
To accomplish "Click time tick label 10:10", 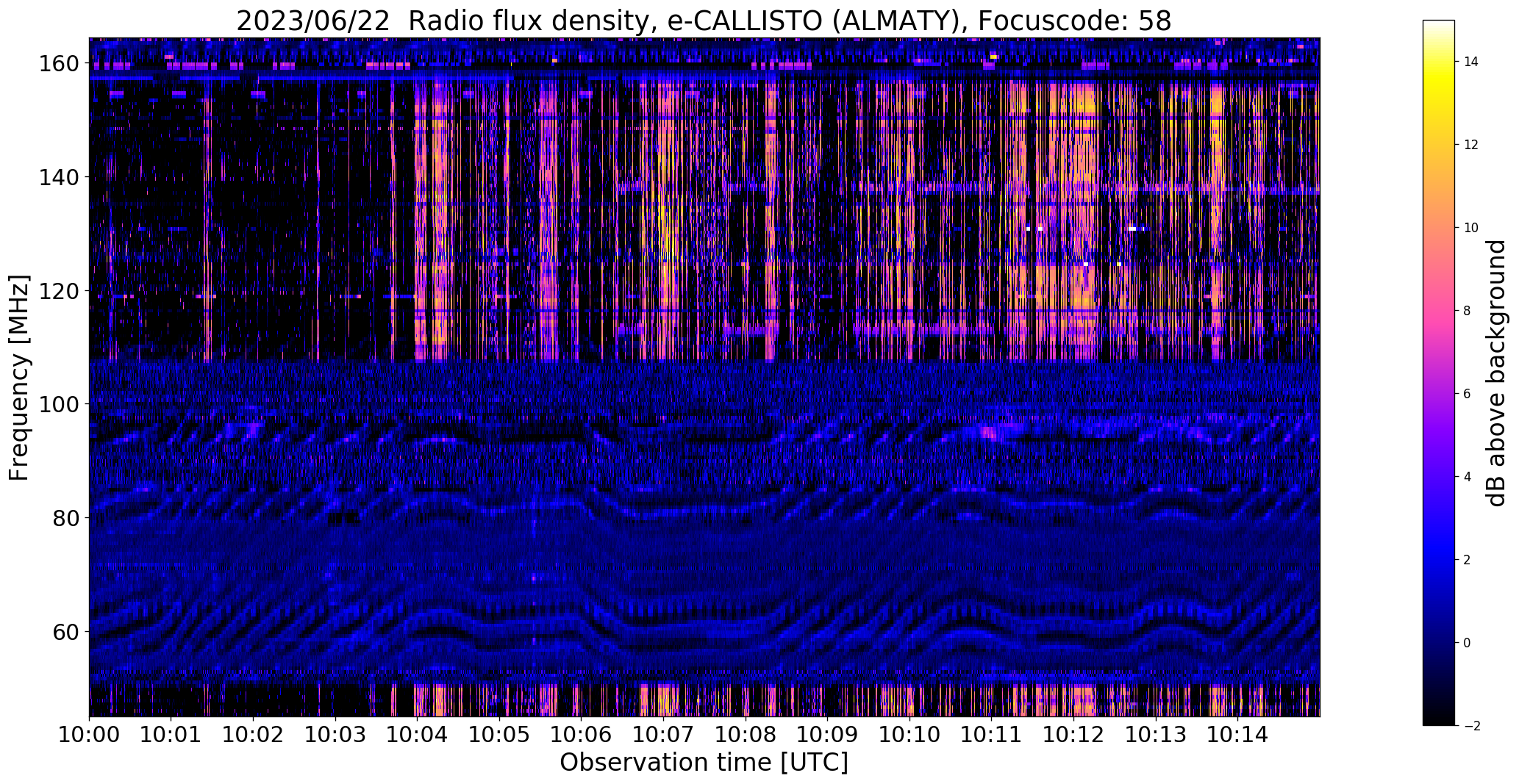I will tap(909, 734).
